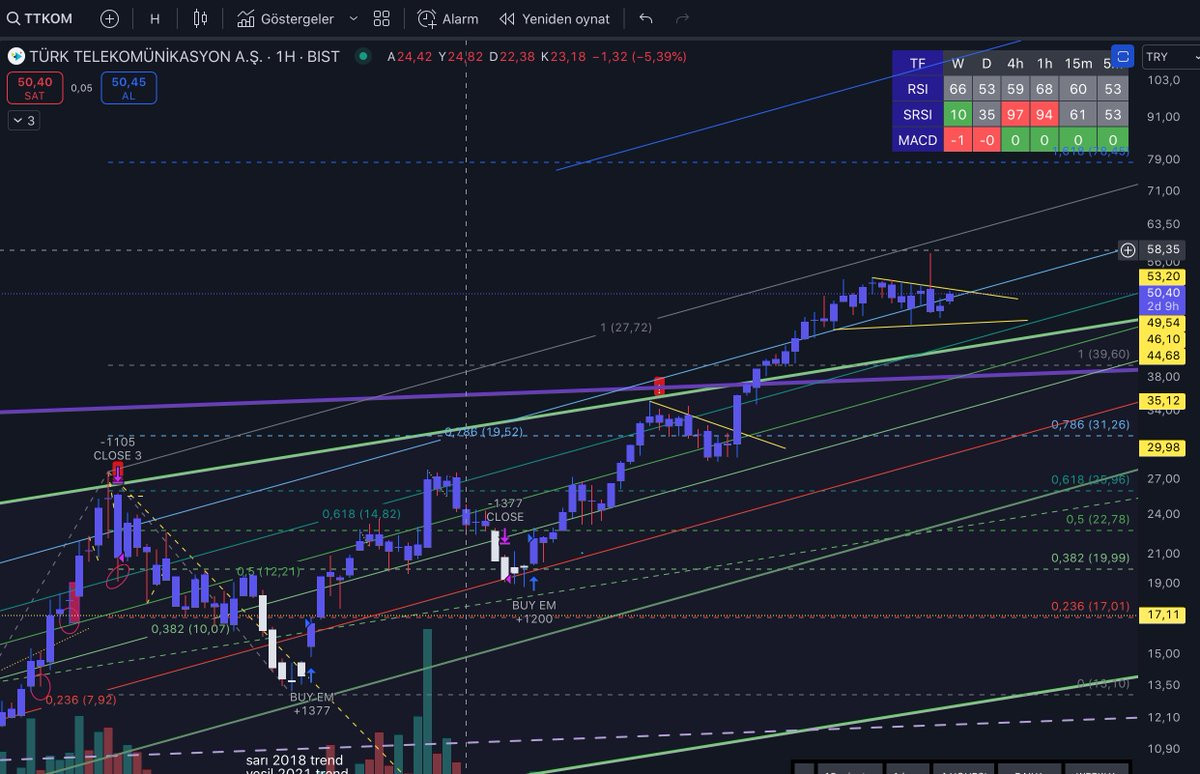Undo the last chart action
1200x774 pixels.
pyautogui.click(x=645, y=18)
